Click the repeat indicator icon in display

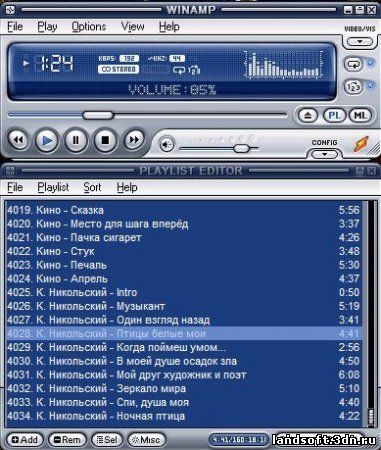(x=179, y=70)
